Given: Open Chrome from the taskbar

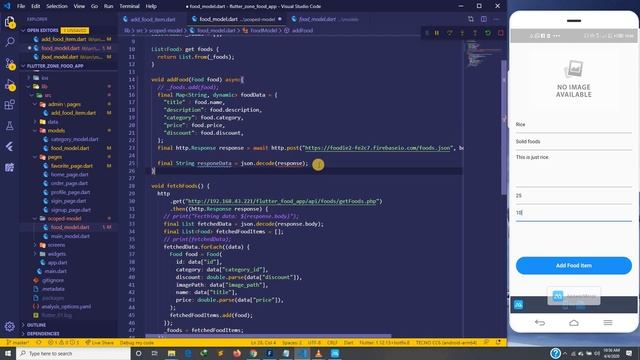Looking at the screenshot, I should (253, 353).
